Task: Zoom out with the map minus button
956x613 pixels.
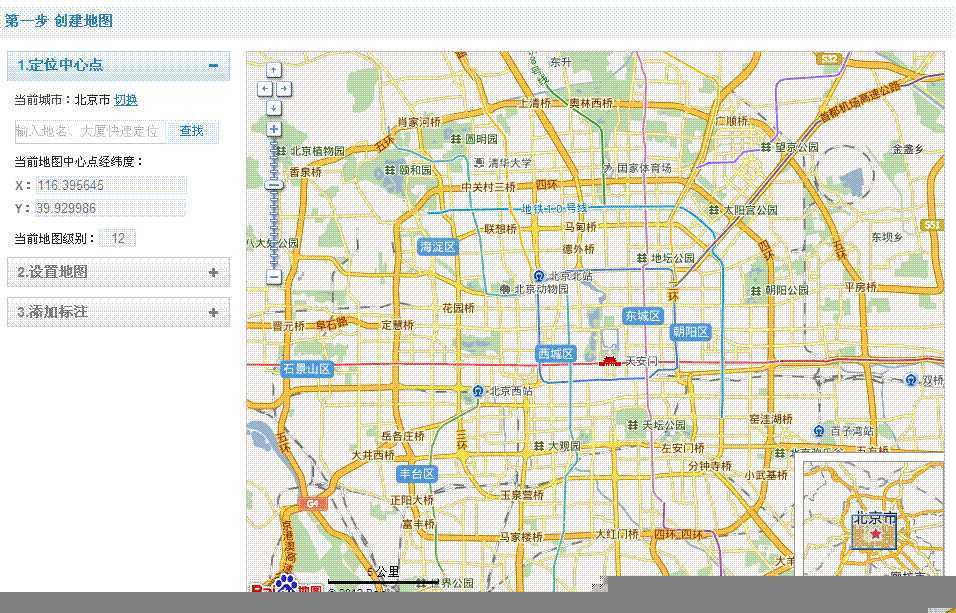Action: pos(274,276)
